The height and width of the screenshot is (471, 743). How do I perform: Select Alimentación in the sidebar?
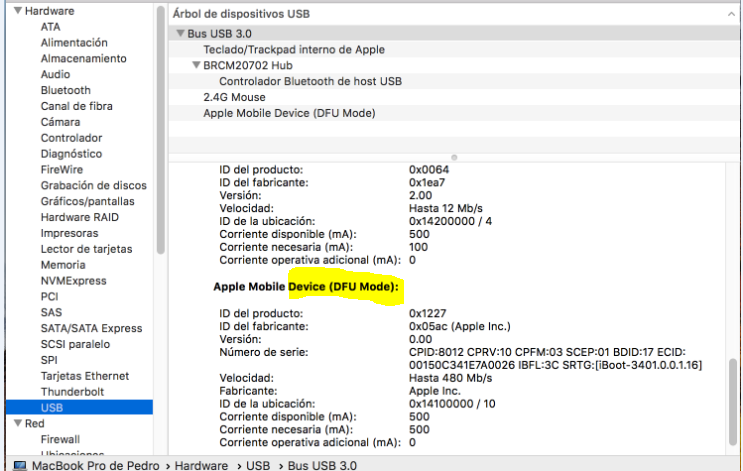(74, 43)
